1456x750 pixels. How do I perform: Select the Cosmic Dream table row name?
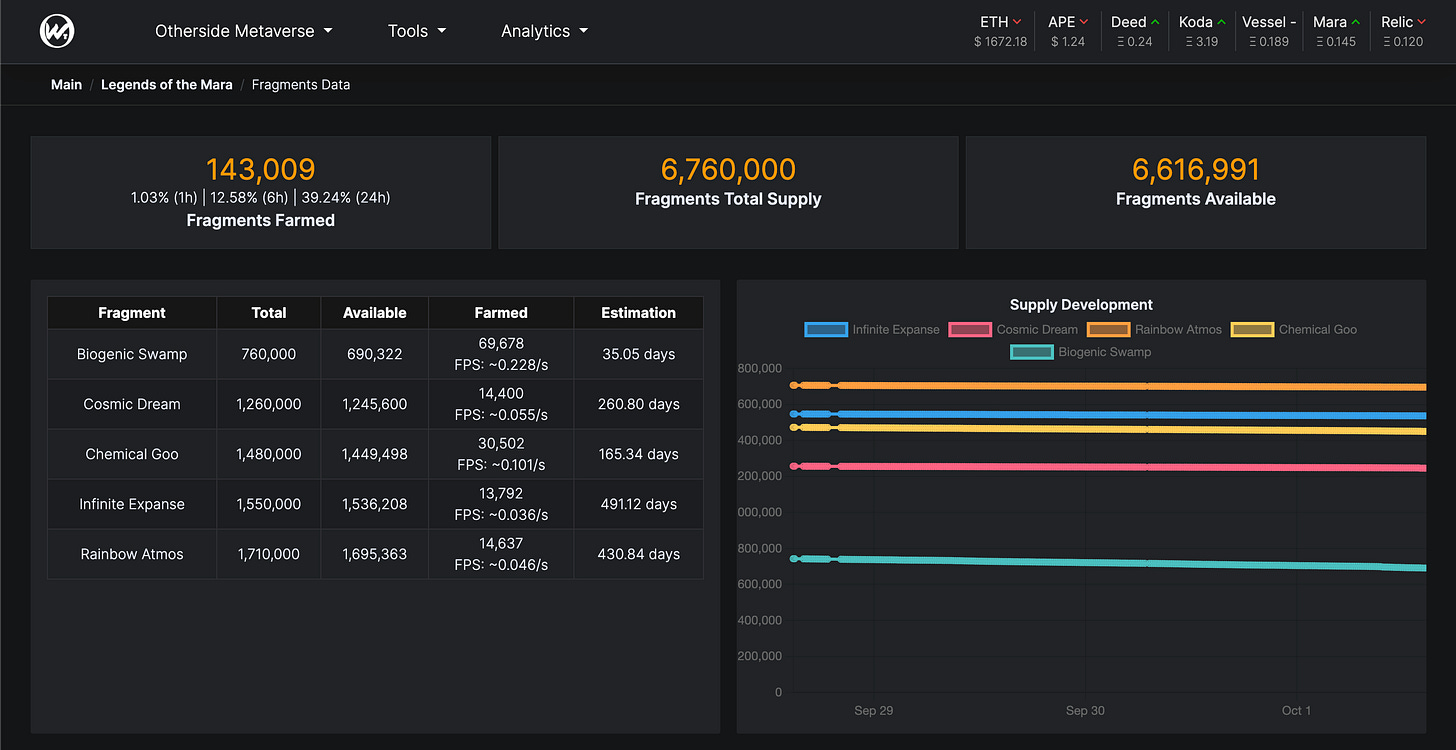click(132, 404)
